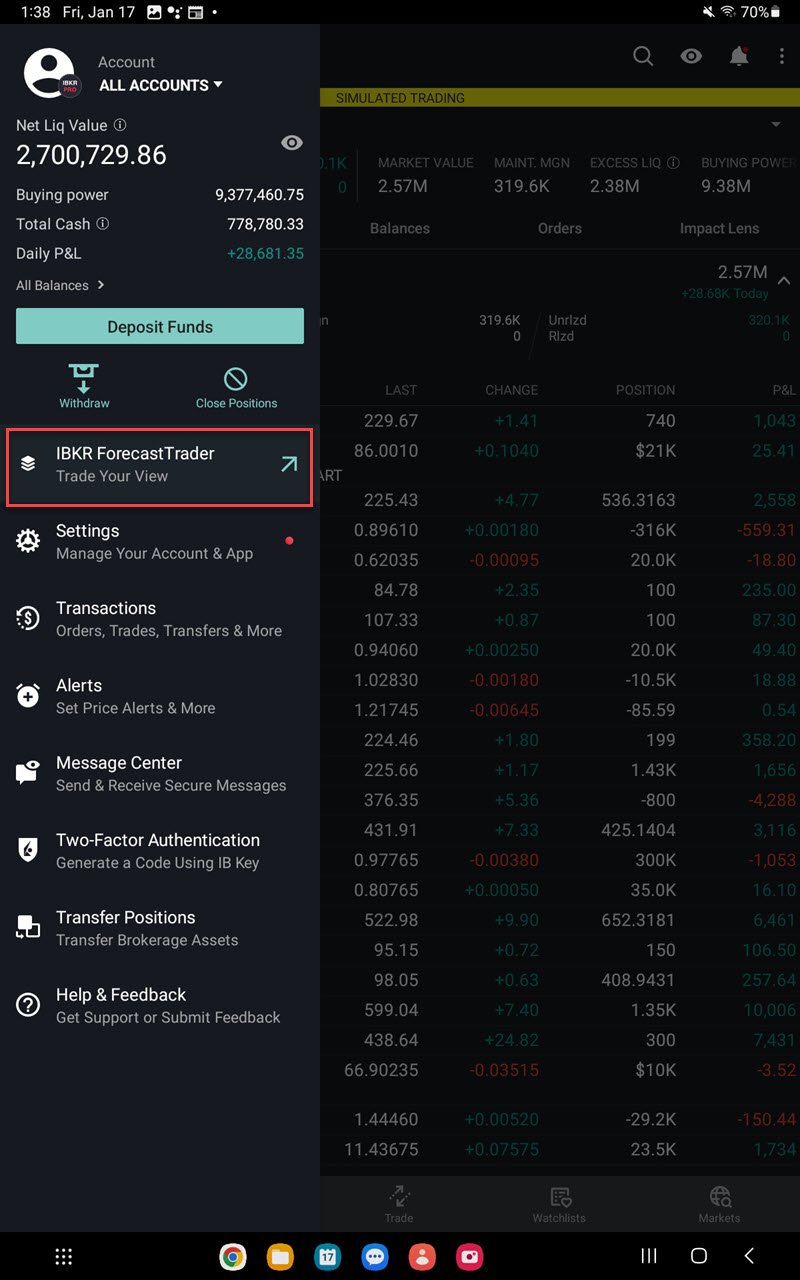Open the Markets tab in bottom navigation

[x=719, y=1204]
